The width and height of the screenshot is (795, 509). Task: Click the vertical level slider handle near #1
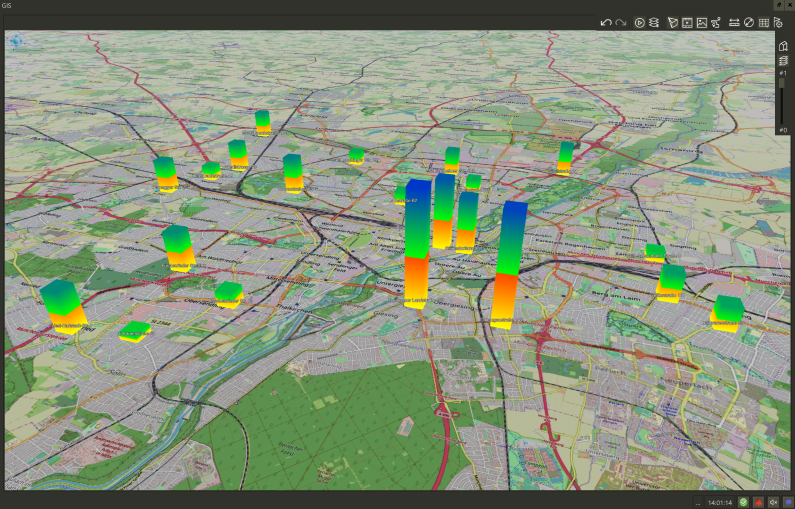coord(783,84)
